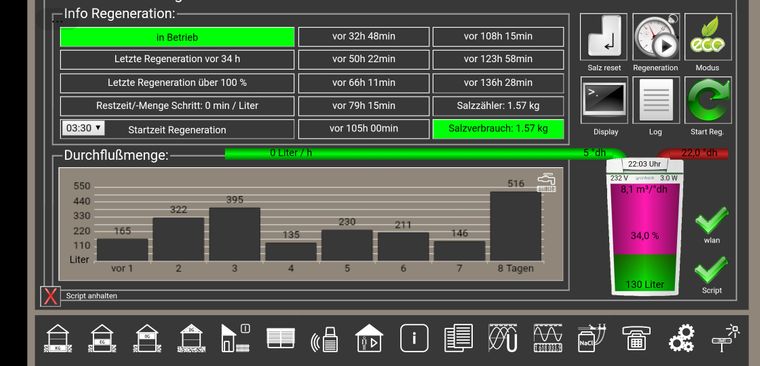Viewport: 760px width, 366px height.
Task: Click the 516 bar for 8 Tagen
Action: pos(516,226)
